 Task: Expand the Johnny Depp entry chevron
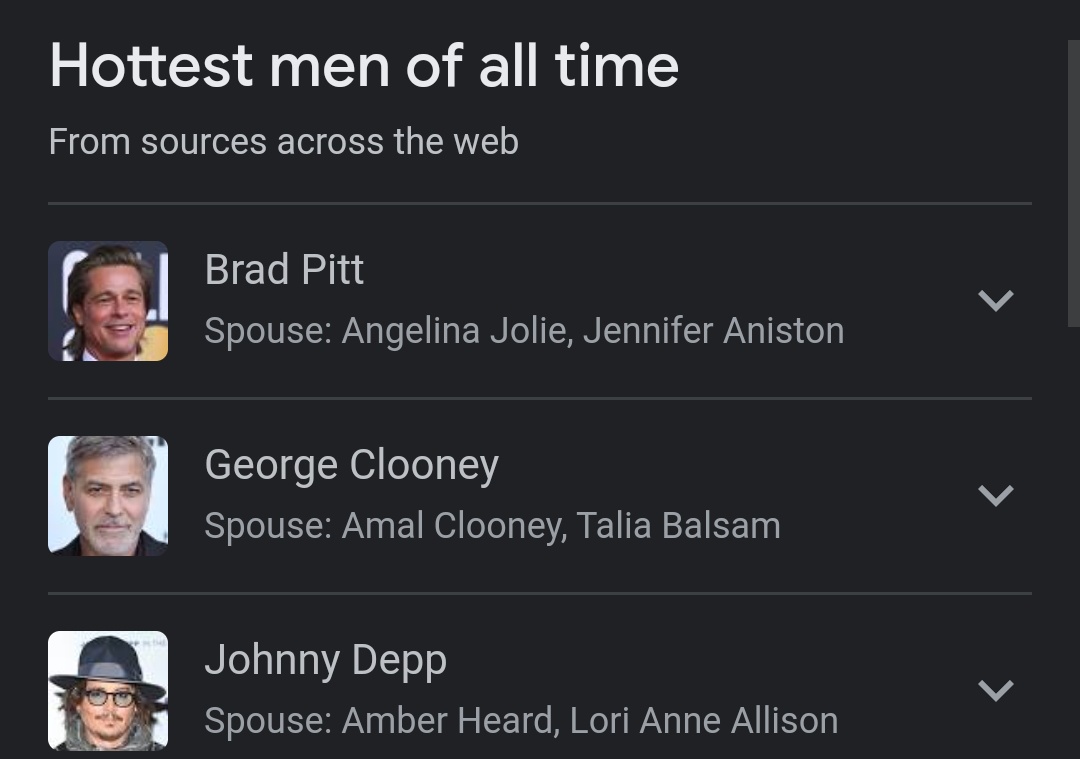tap(995, 690)
